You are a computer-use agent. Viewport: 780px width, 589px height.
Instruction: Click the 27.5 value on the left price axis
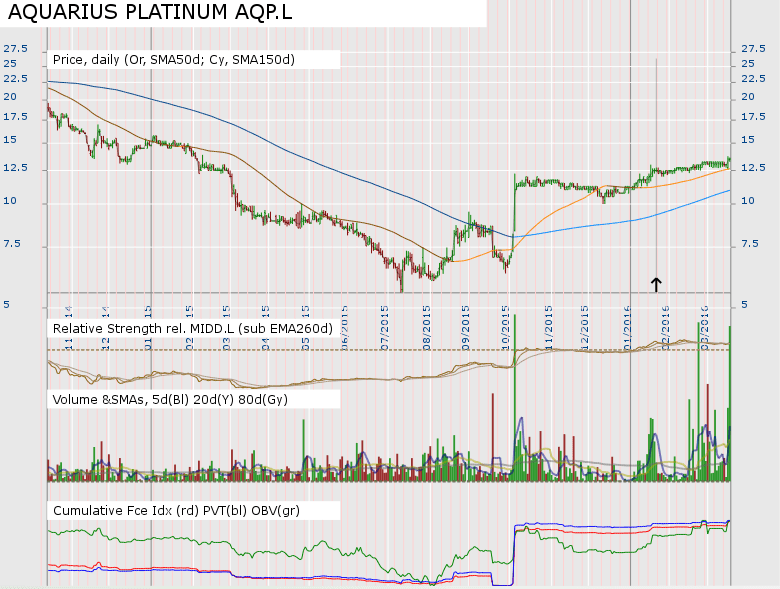tap(15, 48)
